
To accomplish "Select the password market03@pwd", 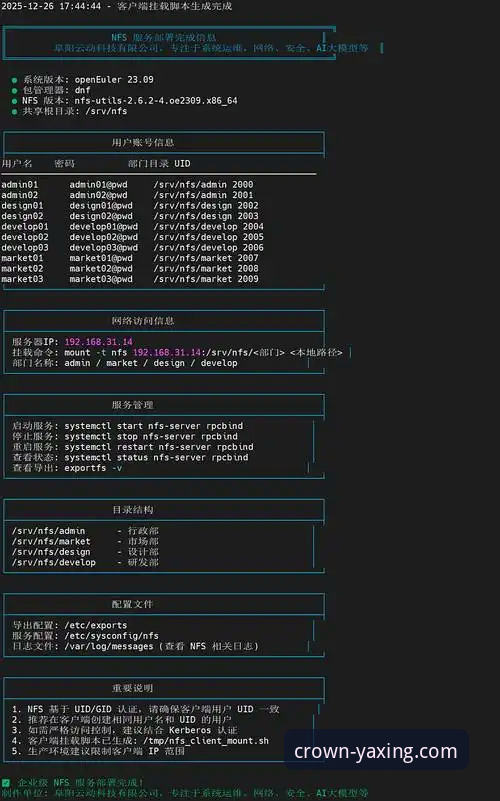I will [x=101, y=279].
